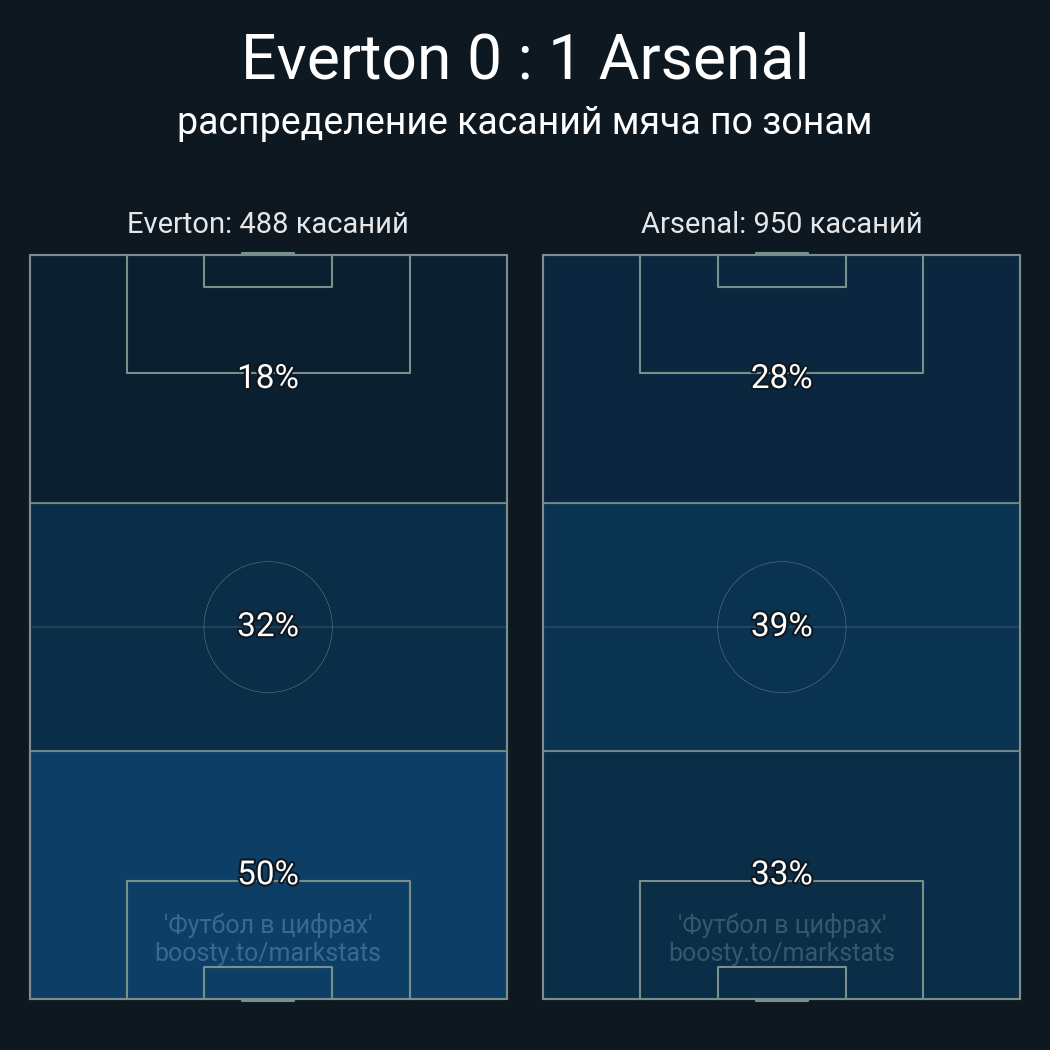Click Arsenal's 28% attacking zone label
The height and width of the screenshot is (1050, 1050).
[781, 377]
